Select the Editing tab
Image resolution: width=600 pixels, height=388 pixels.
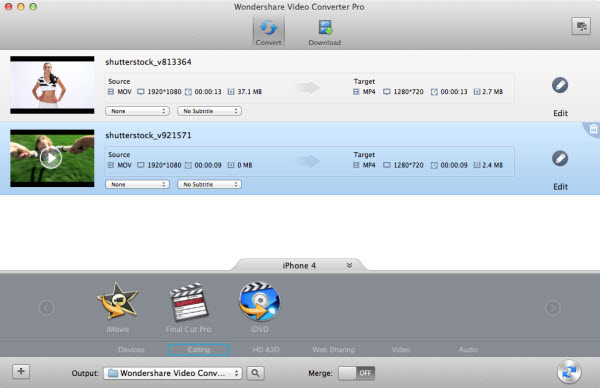[x=199, y=350]
